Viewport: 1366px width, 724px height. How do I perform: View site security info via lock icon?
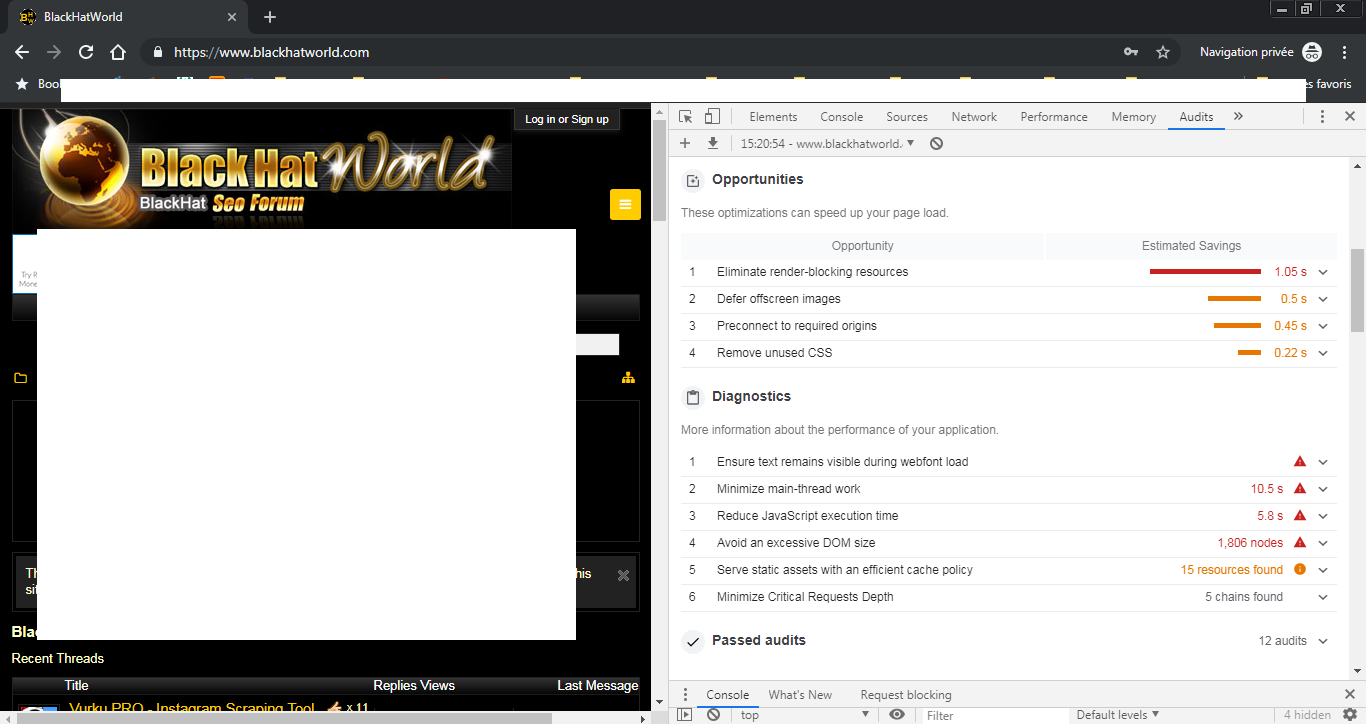[x=157, y=52]
